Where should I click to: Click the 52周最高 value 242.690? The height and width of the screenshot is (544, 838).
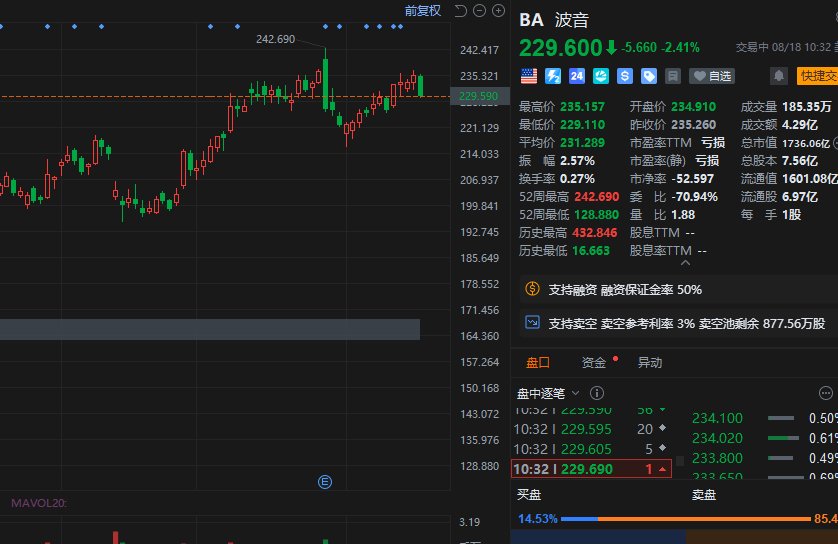596,197
